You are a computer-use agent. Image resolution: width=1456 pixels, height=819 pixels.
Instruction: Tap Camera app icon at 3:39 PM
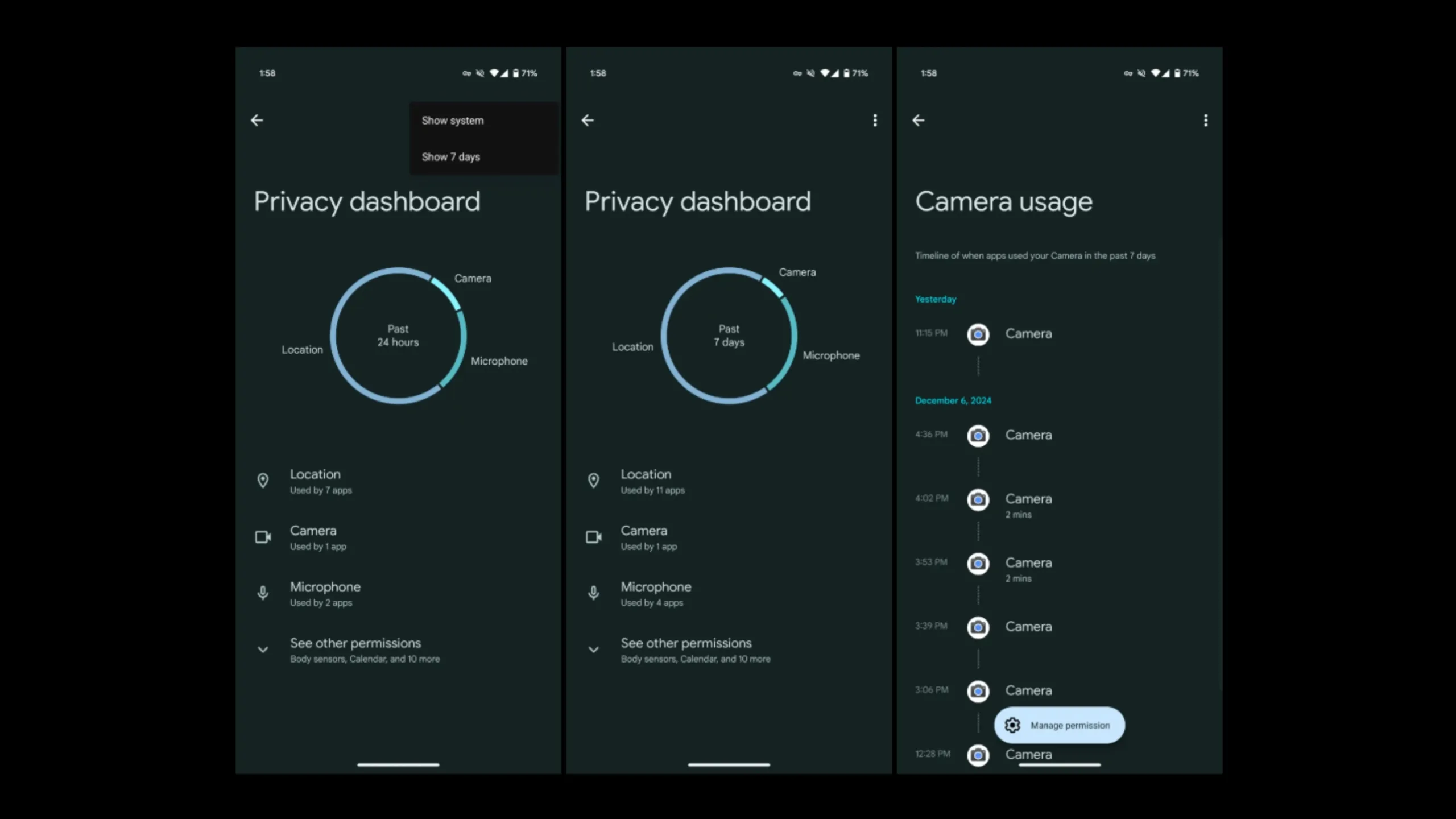coord(978,627)
